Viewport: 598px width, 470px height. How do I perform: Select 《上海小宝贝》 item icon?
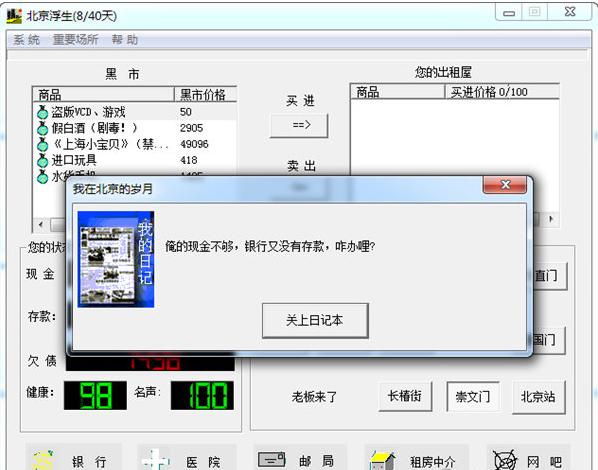[x=42, y=144]
